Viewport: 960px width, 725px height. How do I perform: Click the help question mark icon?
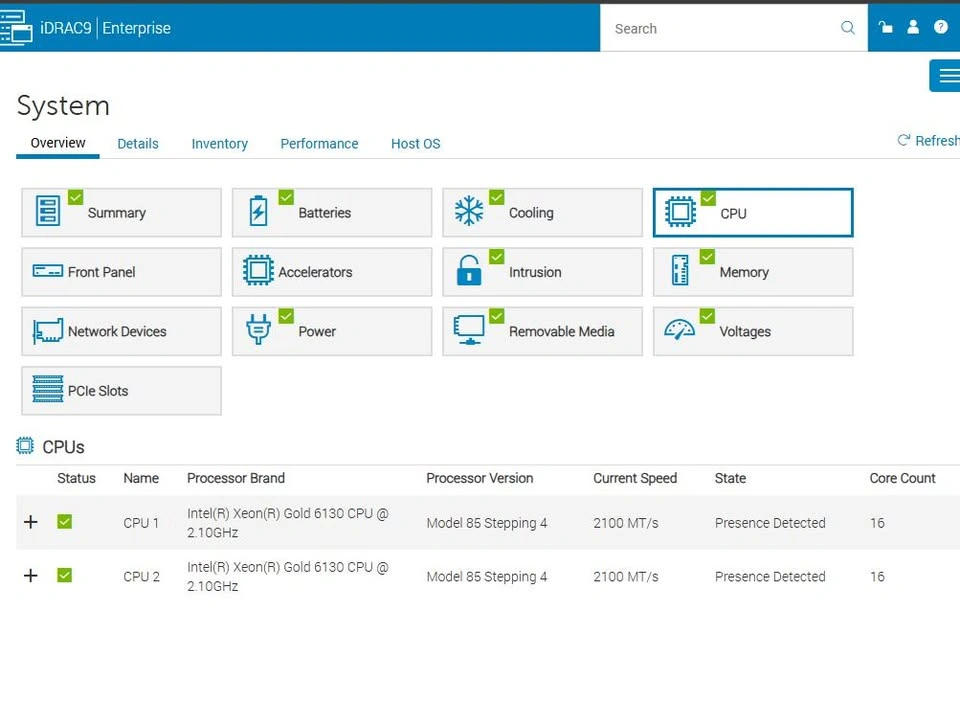click(941, 27)
